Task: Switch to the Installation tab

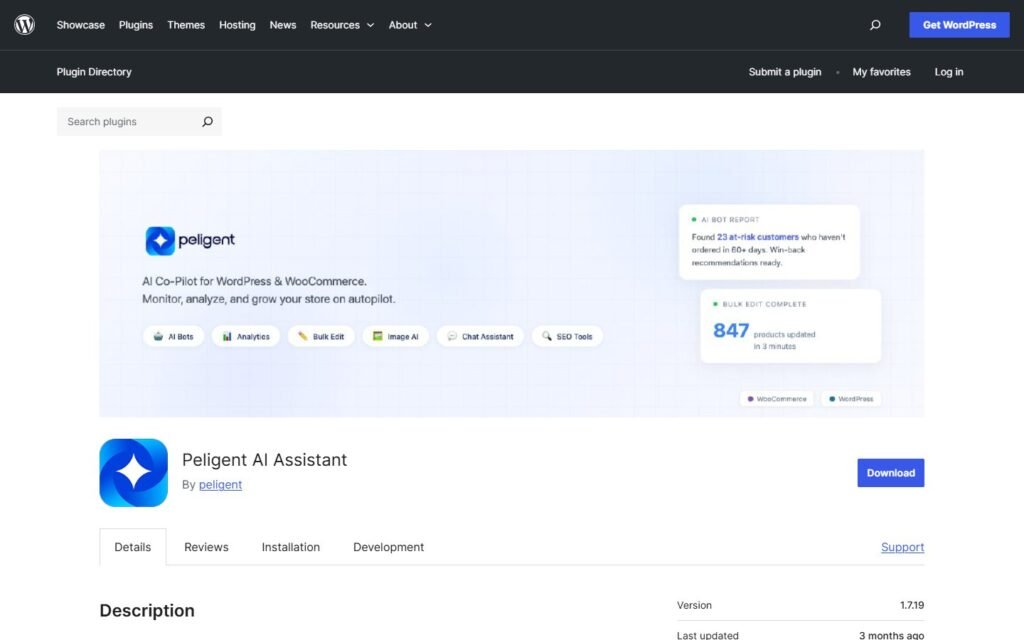Action: pyautogui.click(x=291, y=547)
